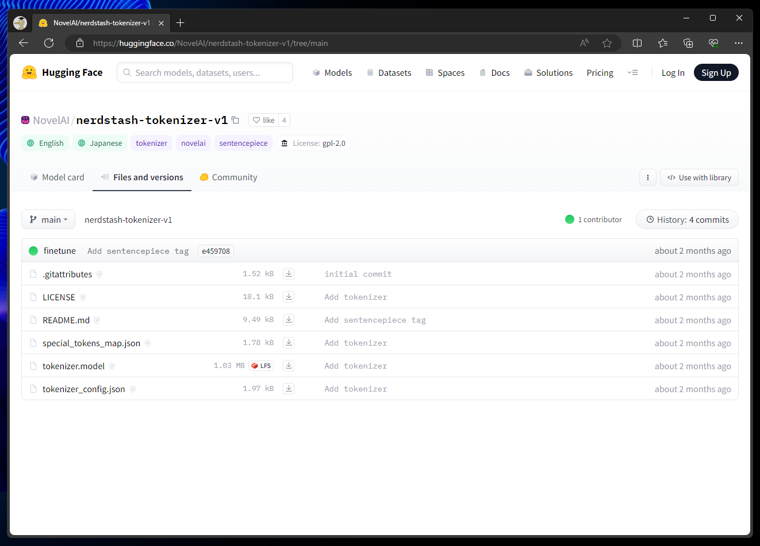Open Spaces in navigation

445,73
